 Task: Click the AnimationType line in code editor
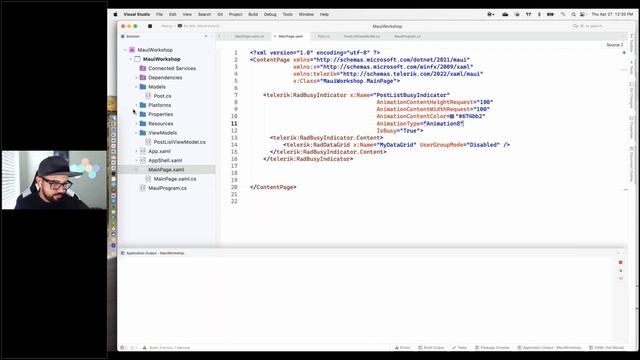point(420,123)
